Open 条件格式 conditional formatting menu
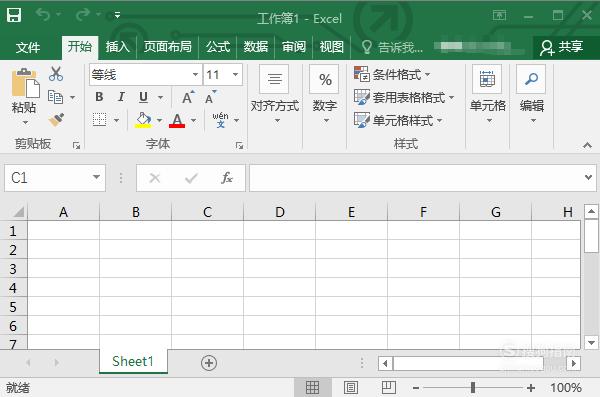 pos(393,74)
